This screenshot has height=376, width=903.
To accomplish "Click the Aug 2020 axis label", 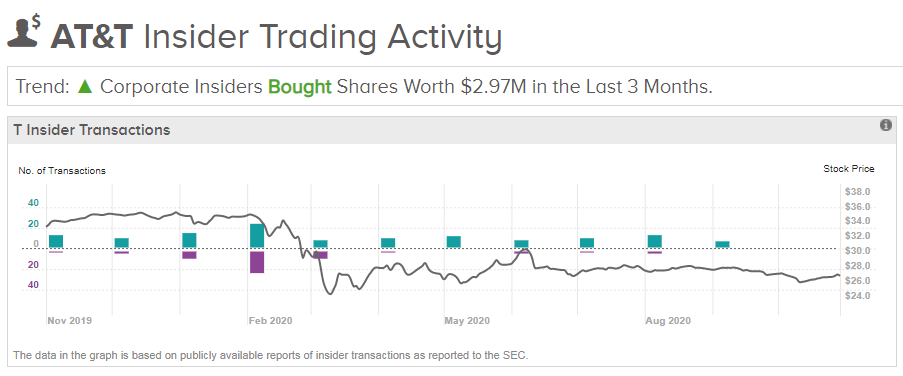I will [x=668, y=321].
